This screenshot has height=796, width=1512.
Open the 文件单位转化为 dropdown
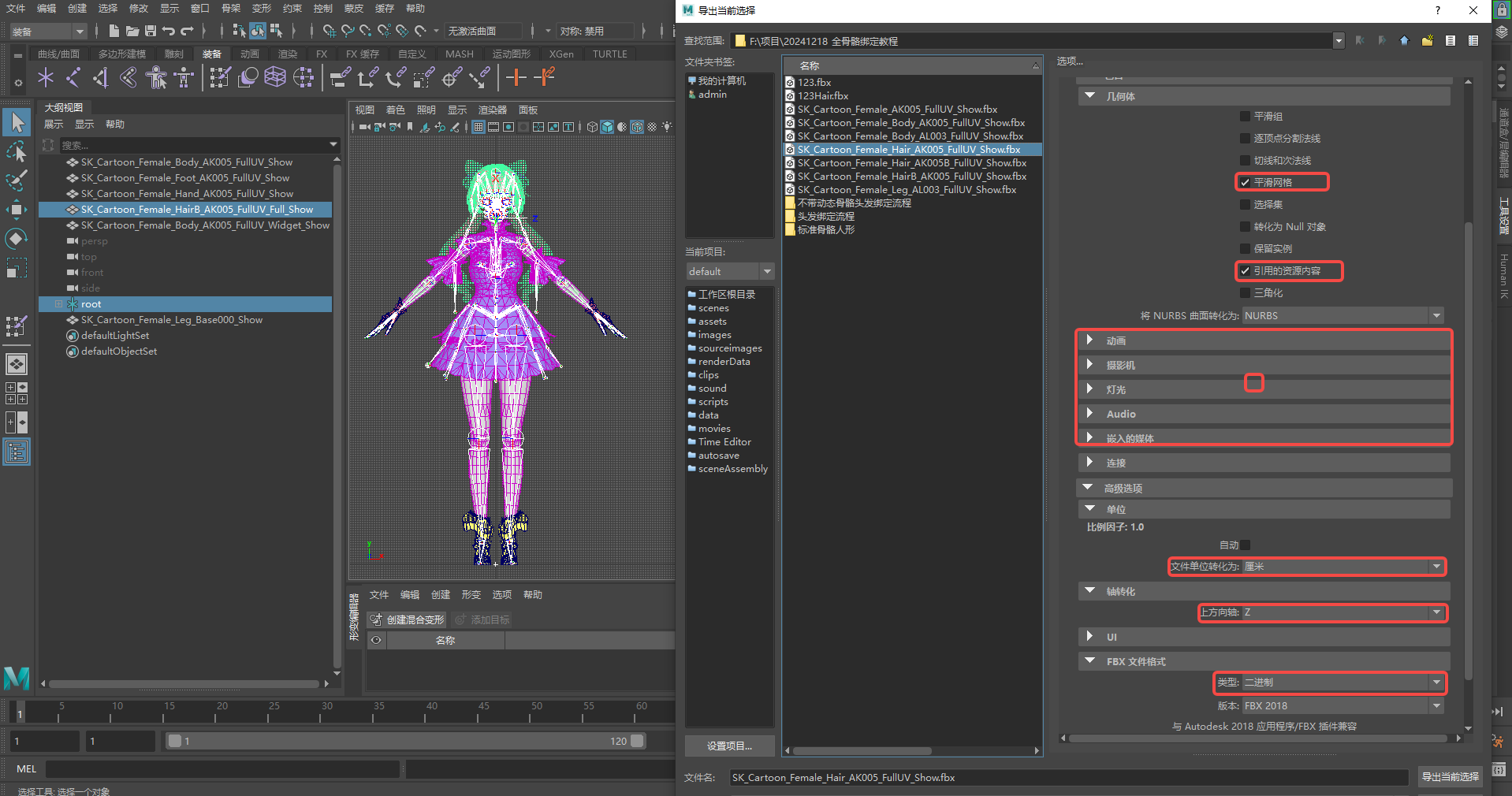(1343, 567)
